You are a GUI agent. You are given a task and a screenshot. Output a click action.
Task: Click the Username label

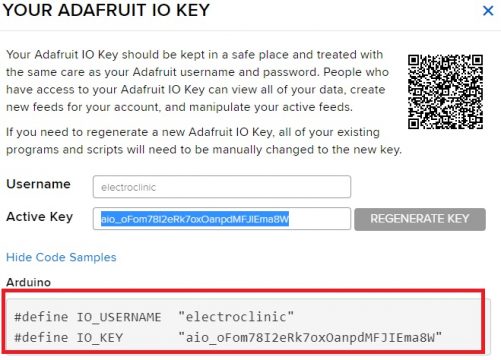tap(38, 184)
